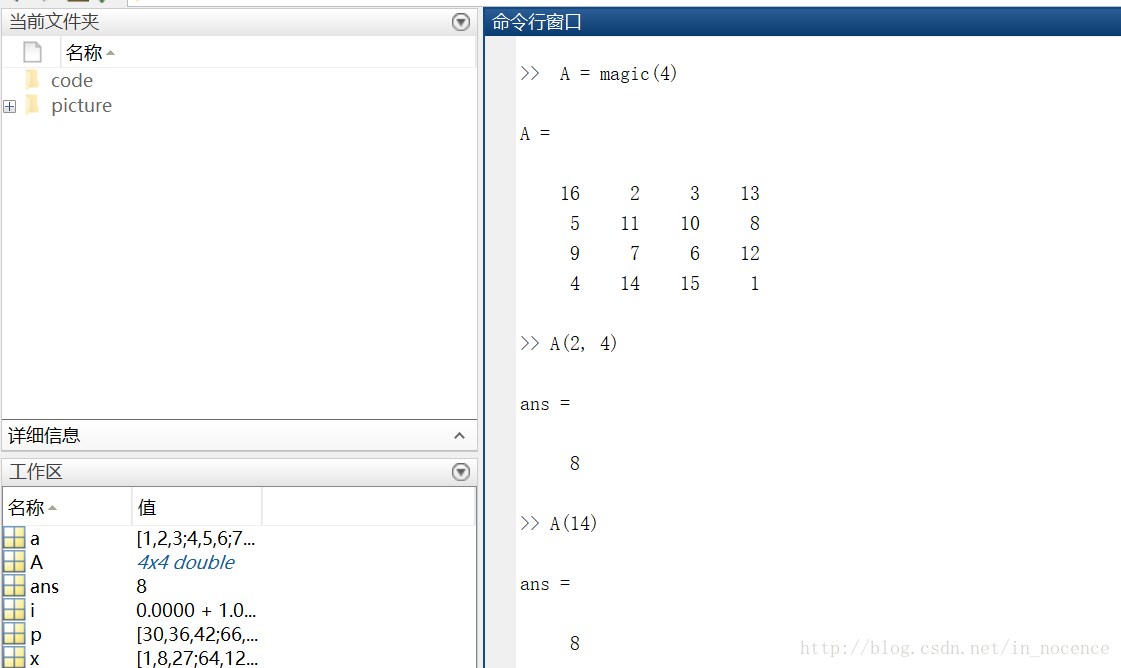This screenshot has width=1121, height=668.
Task: Click the ans variable icon in workspace
Action: (14, 587)
